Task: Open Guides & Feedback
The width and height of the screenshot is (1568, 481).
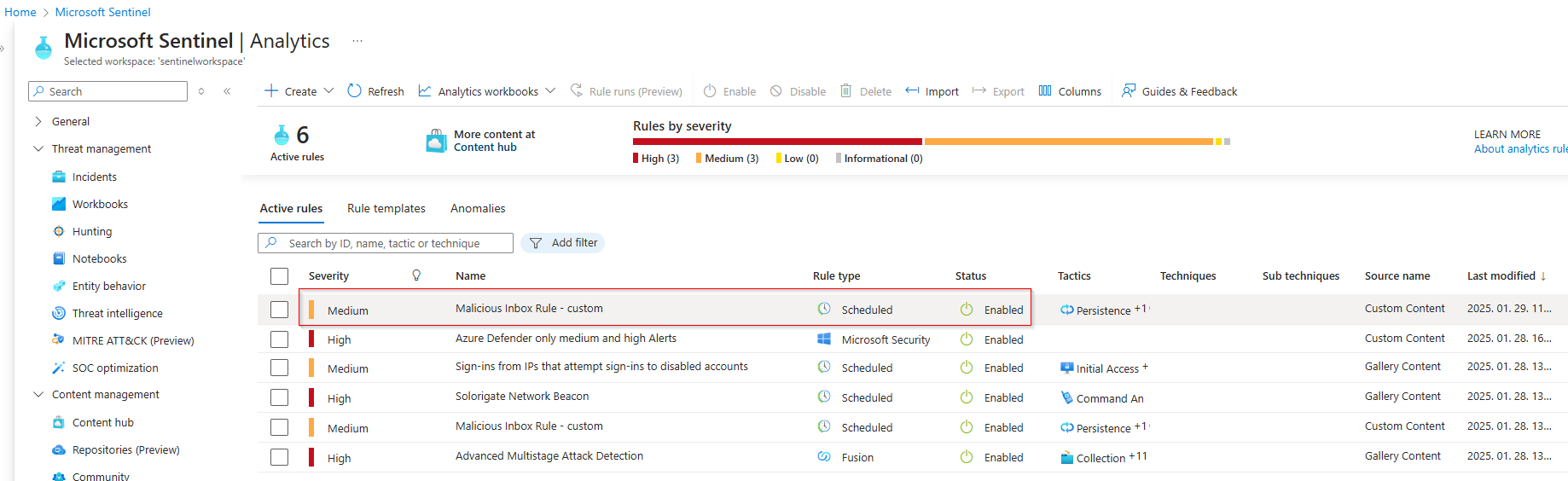Action: (x=1179, y=91)
